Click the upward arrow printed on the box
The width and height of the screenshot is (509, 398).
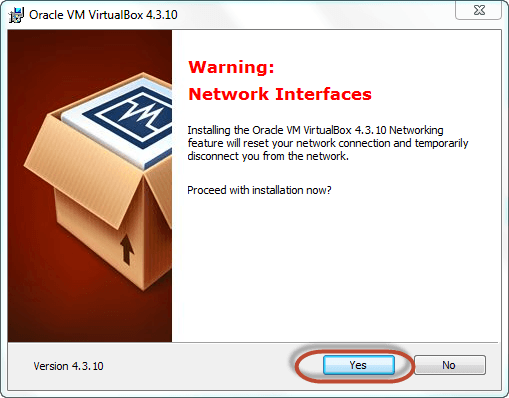pyautogui.click(x=127, y=249)
